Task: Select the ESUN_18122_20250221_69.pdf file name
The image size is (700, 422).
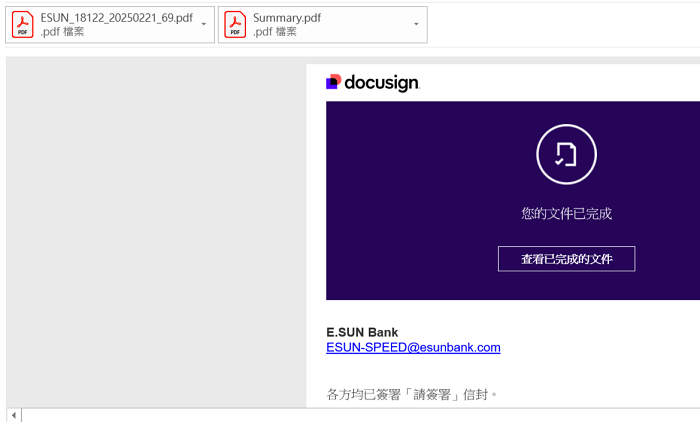Action: (x=116, y=18)
